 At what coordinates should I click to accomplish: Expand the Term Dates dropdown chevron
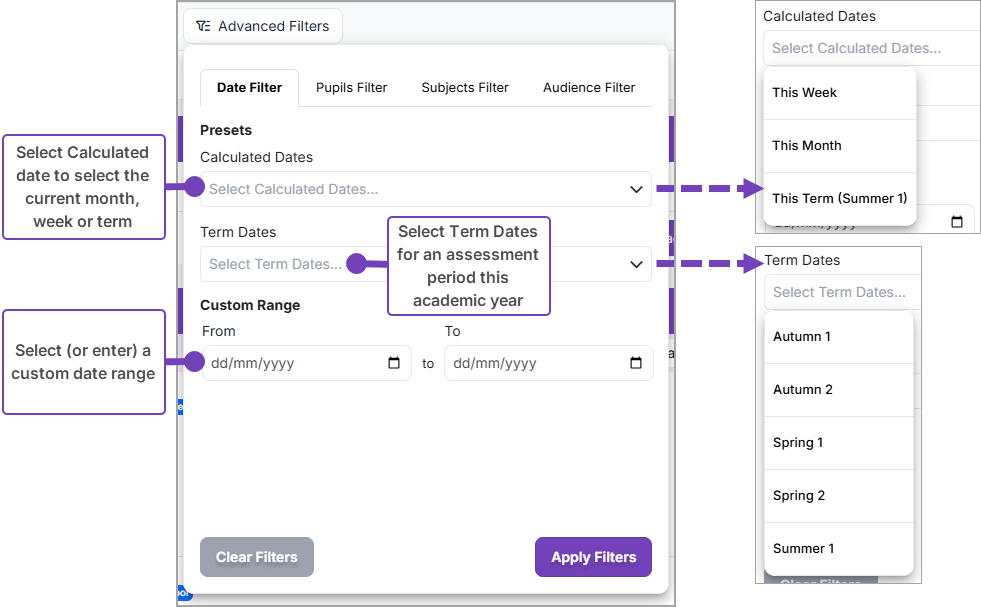pyautogui.click(x=636, y=264)
